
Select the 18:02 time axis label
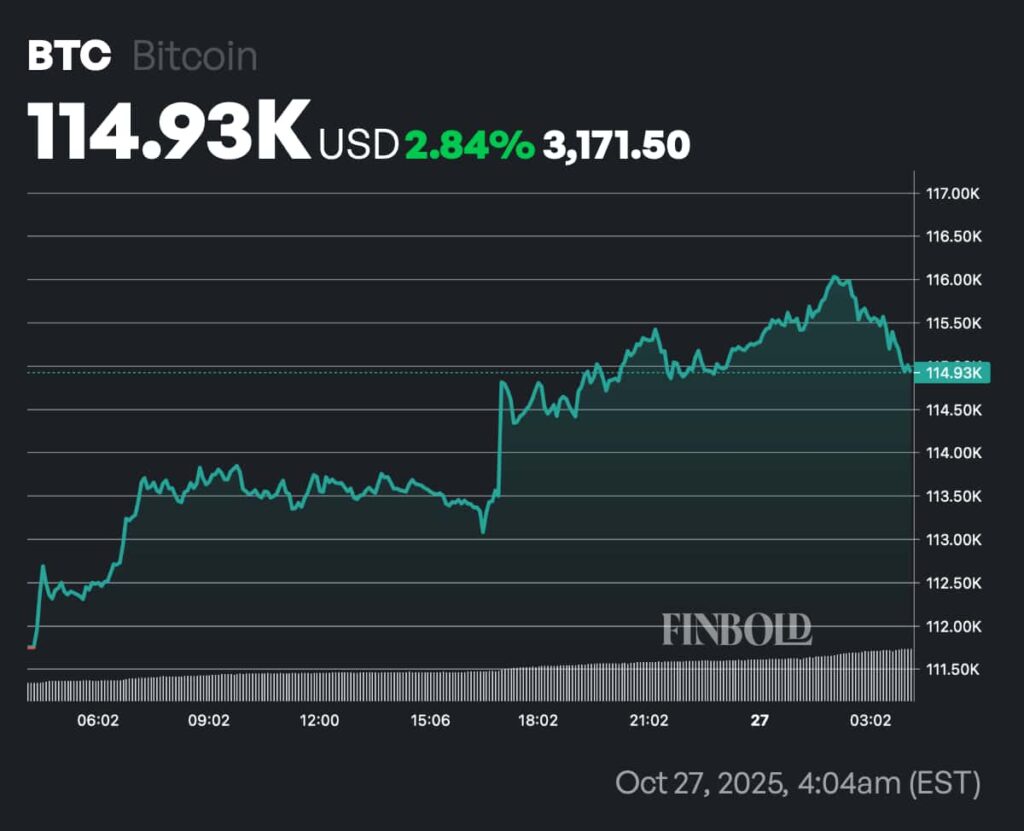[x=539, y=720]
